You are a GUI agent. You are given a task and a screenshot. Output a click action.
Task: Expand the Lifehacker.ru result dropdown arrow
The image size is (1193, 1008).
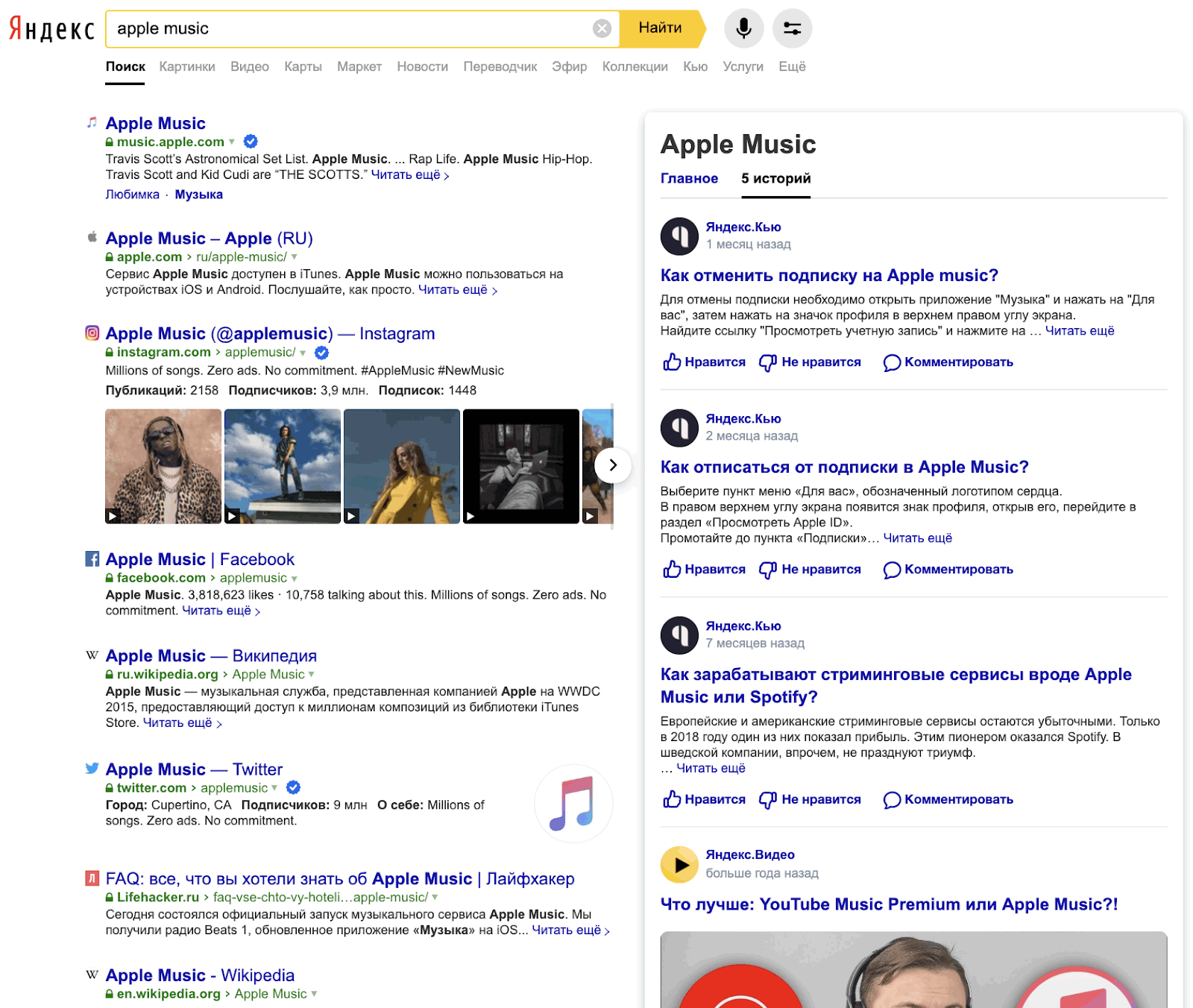pos(435,898)
